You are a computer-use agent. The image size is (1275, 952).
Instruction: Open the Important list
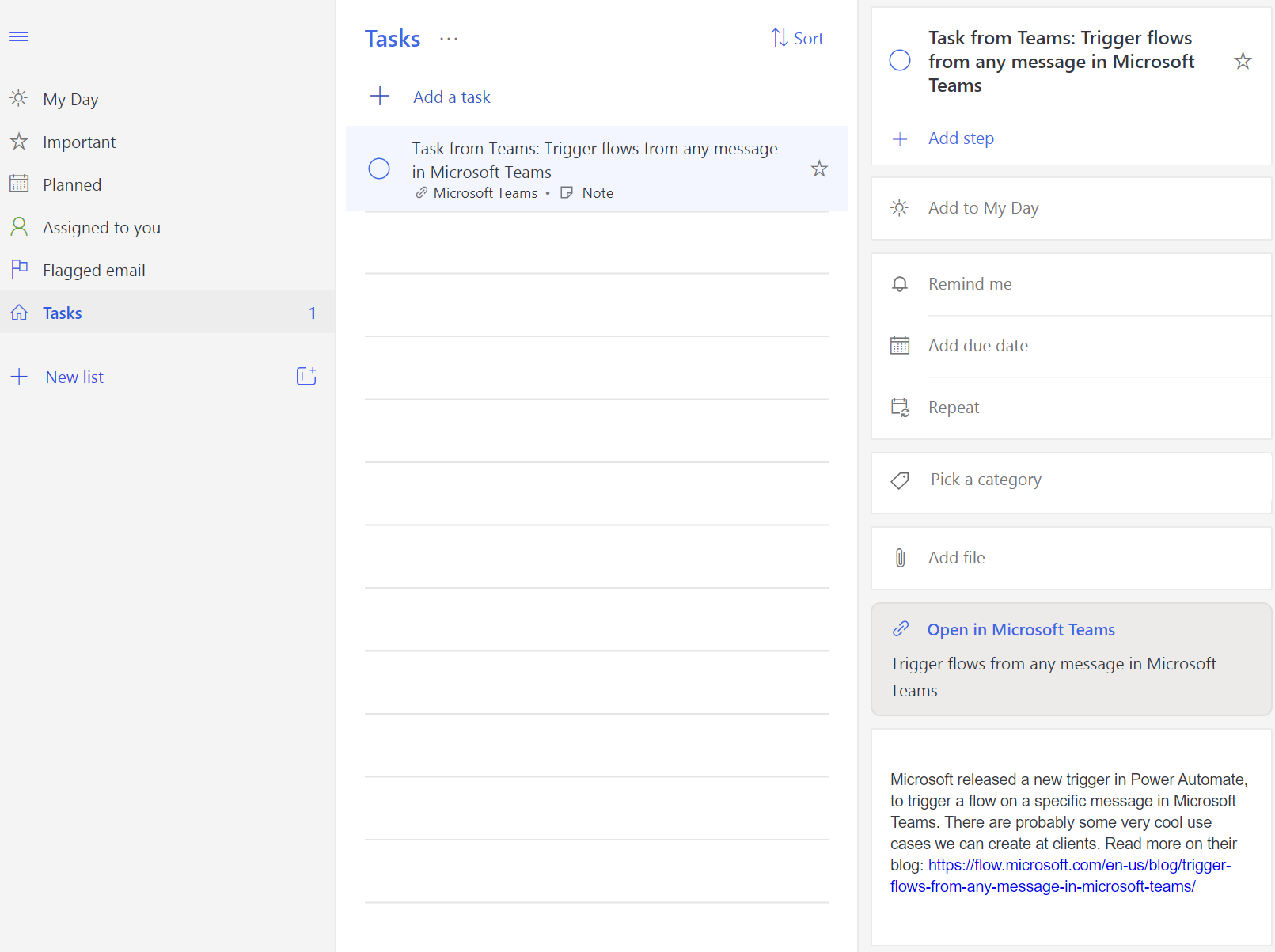168,142
